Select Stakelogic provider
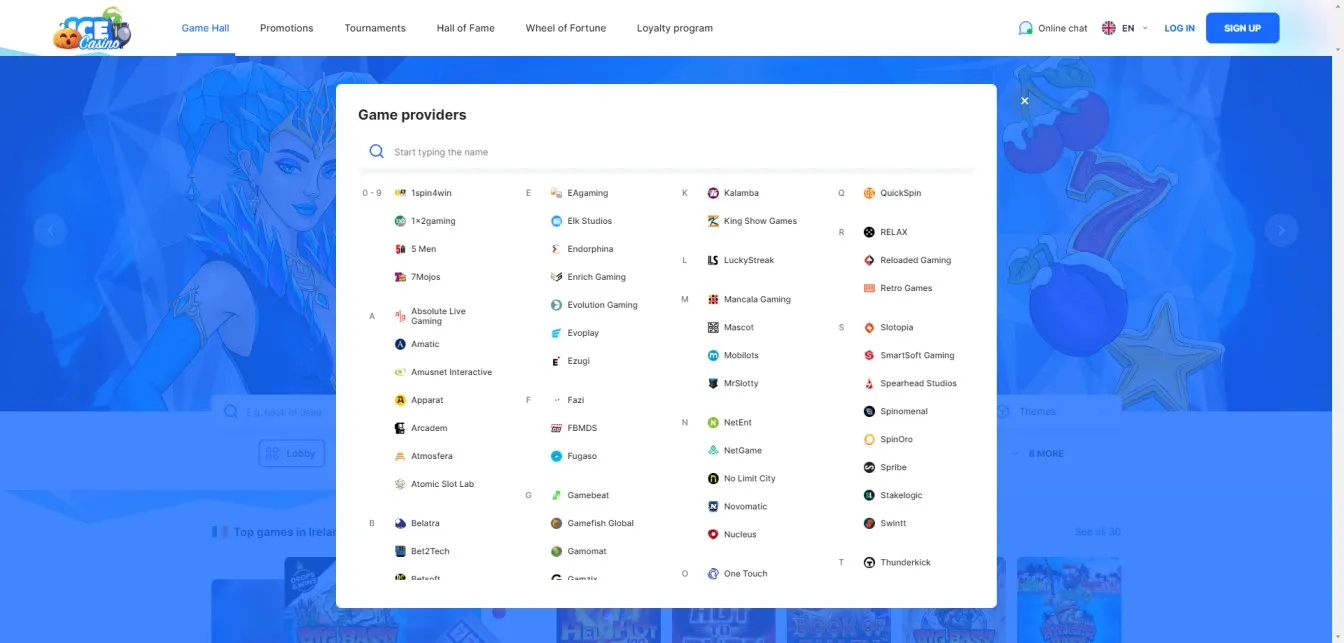Viewport: 1344px width, 643px height. 894,495
